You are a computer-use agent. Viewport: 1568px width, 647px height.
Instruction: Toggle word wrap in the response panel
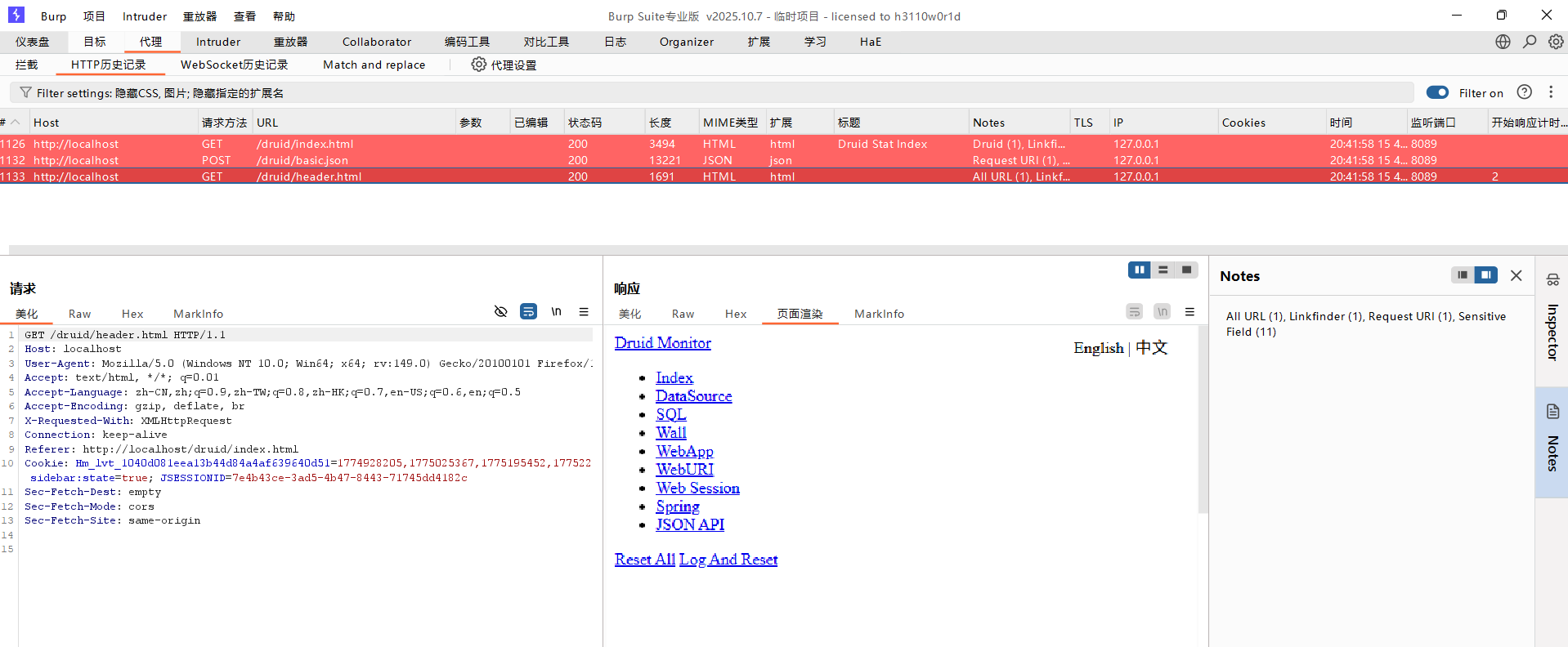(x=1135, y=311)
